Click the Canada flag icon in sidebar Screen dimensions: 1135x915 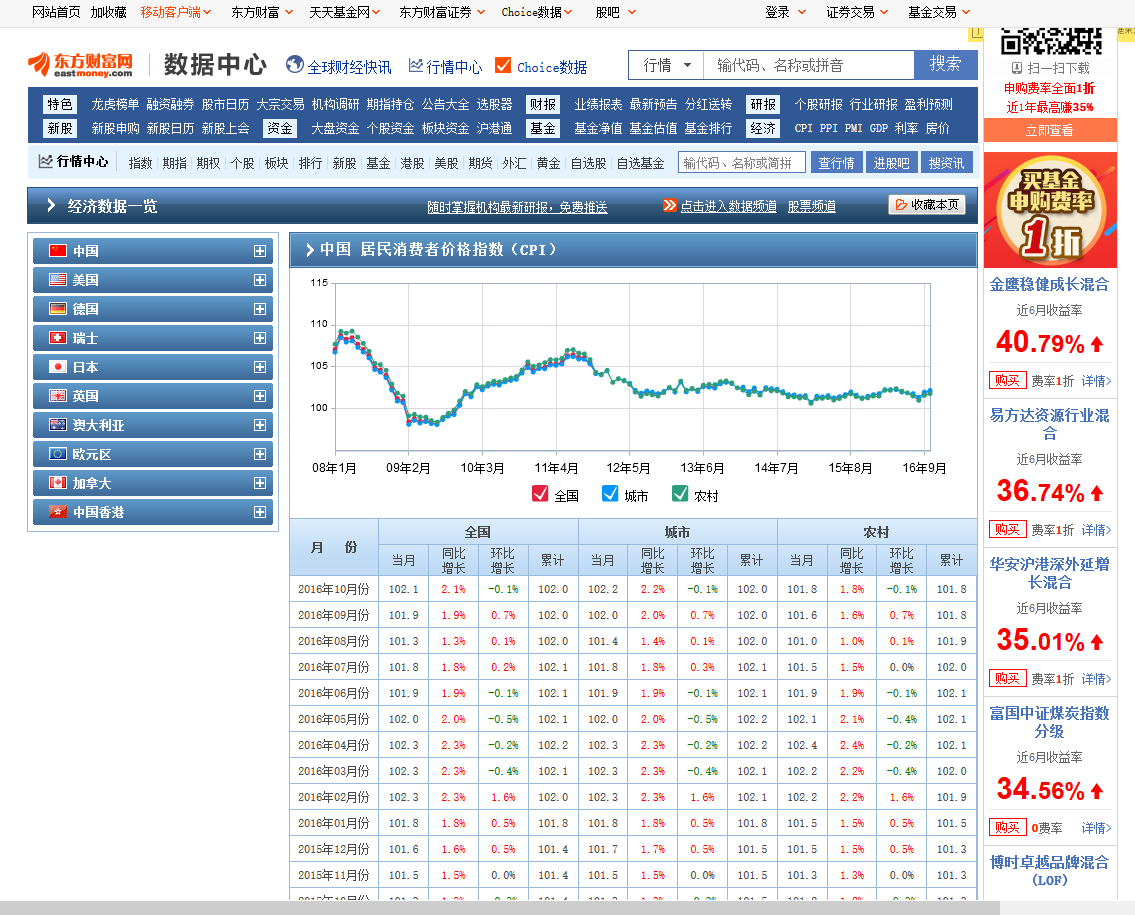[x=58, y=483]
